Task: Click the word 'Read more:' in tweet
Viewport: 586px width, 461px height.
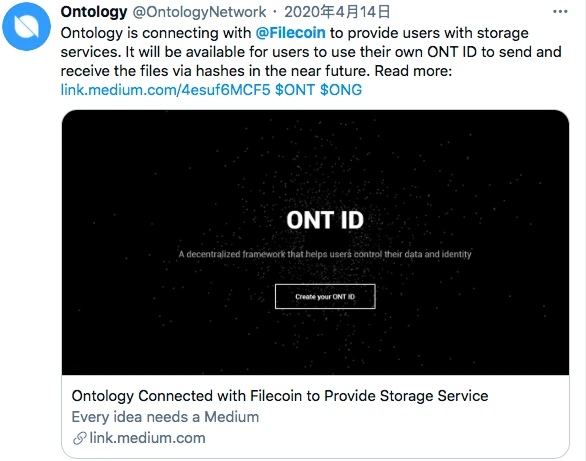Action: coord(413,71)
